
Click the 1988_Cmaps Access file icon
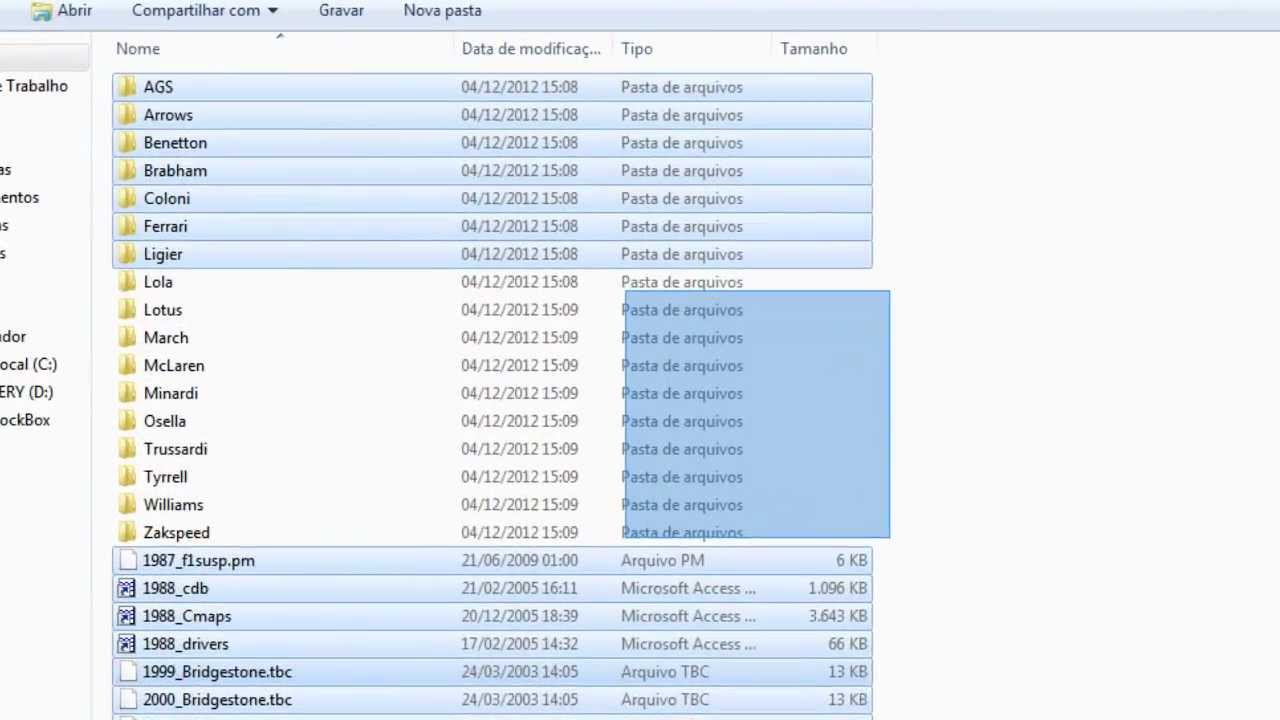coord(126,617)
